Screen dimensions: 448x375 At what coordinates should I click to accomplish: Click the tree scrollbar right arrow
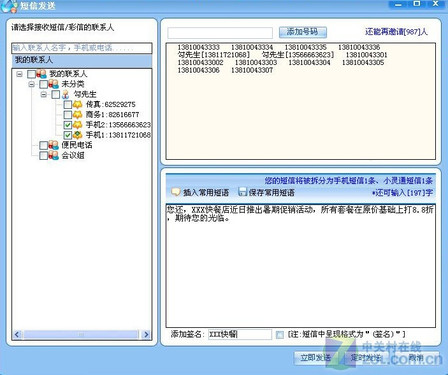(146, 334)
